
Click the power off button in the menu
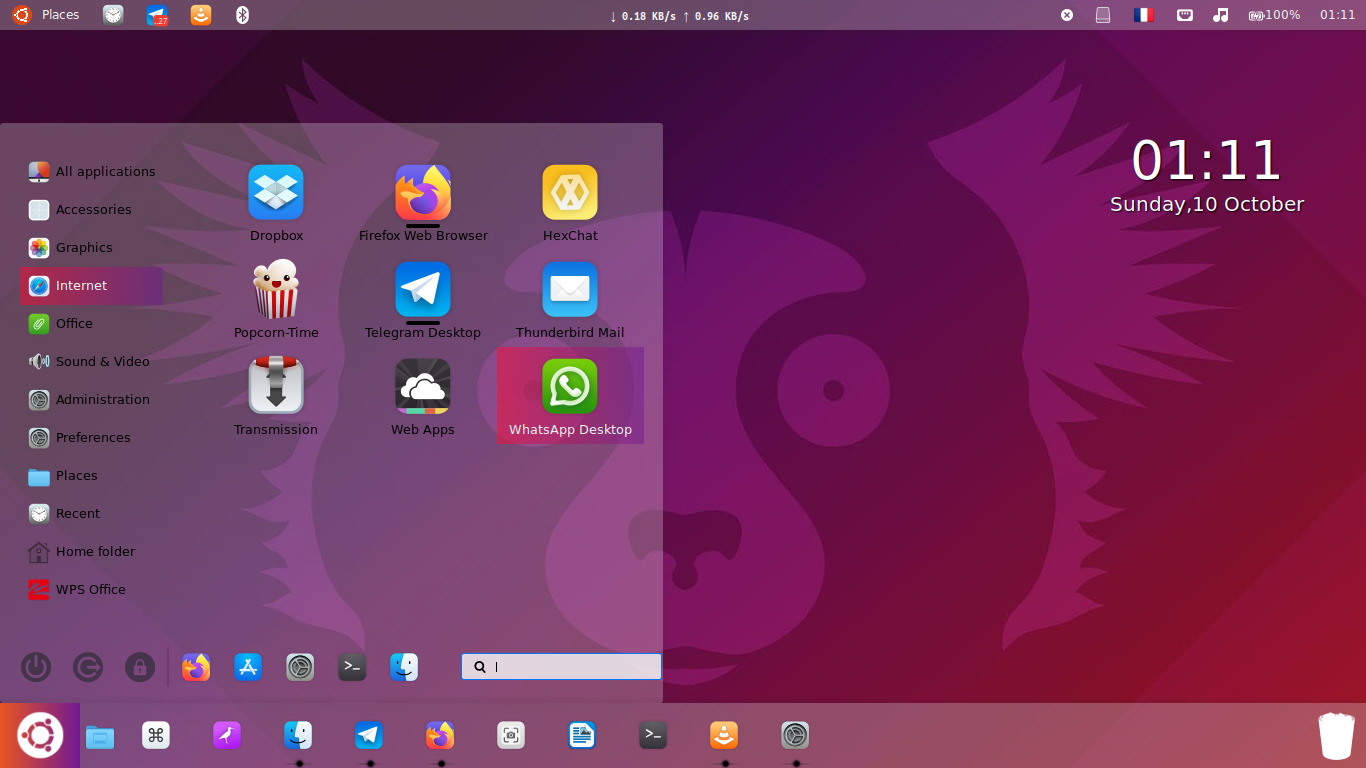click(36, 667)
